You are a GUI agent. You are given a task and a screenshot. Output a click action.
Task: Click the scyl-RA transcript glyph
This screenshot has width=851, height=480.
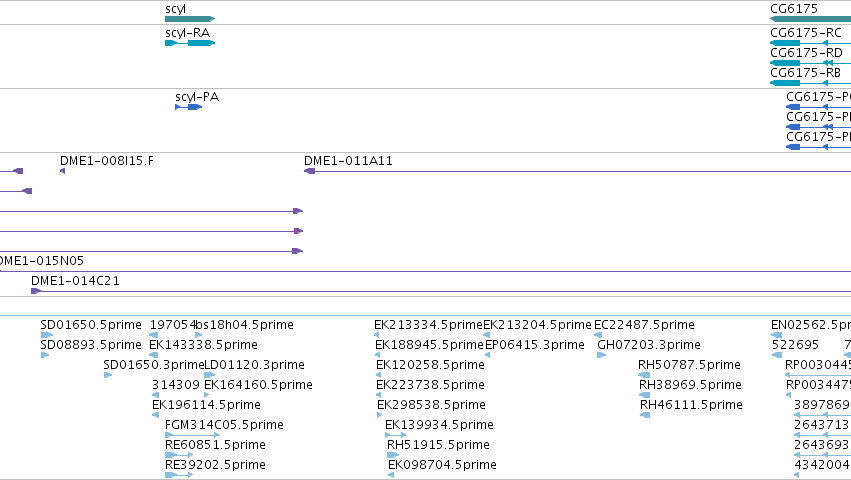pos(190,43)
